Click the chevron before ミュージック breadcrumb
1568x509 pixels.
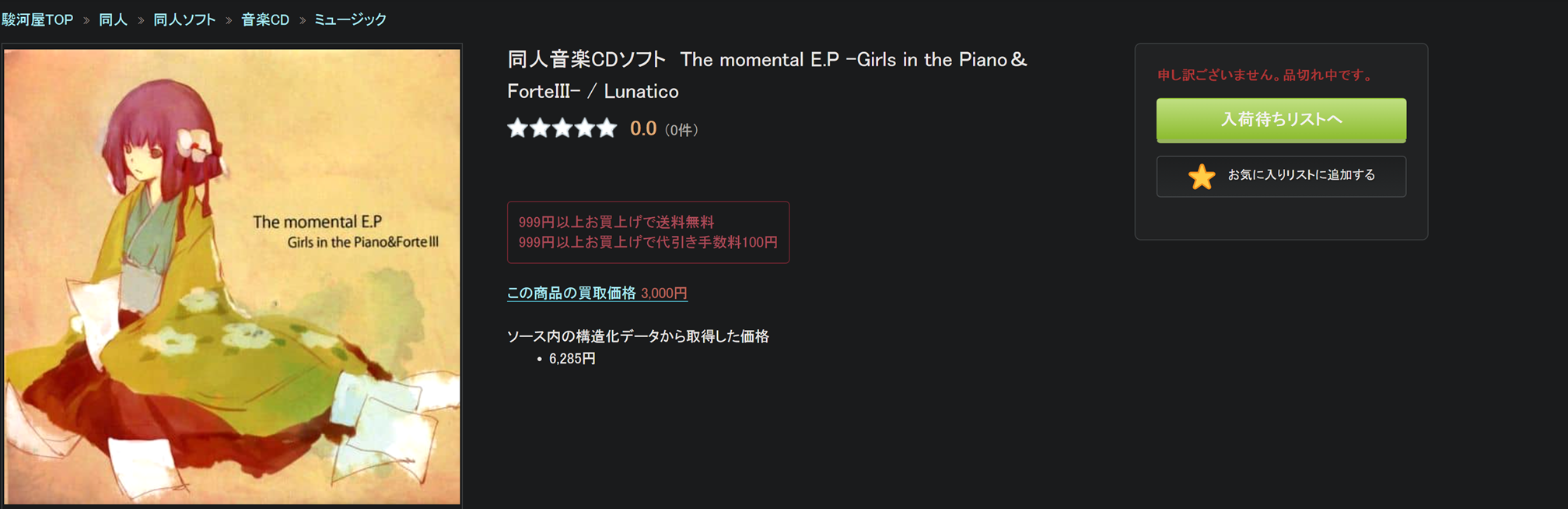[x=303, y=20]
